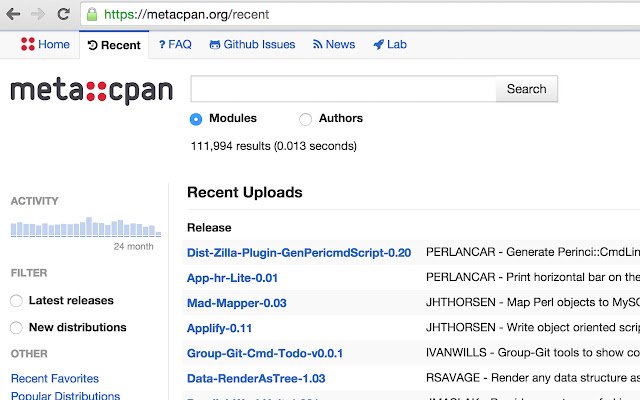Viewport: 640px width, 400px height.
Task: Click IVANWILLS description for Group-Git-Cmd-Todo
Action: 533,353
